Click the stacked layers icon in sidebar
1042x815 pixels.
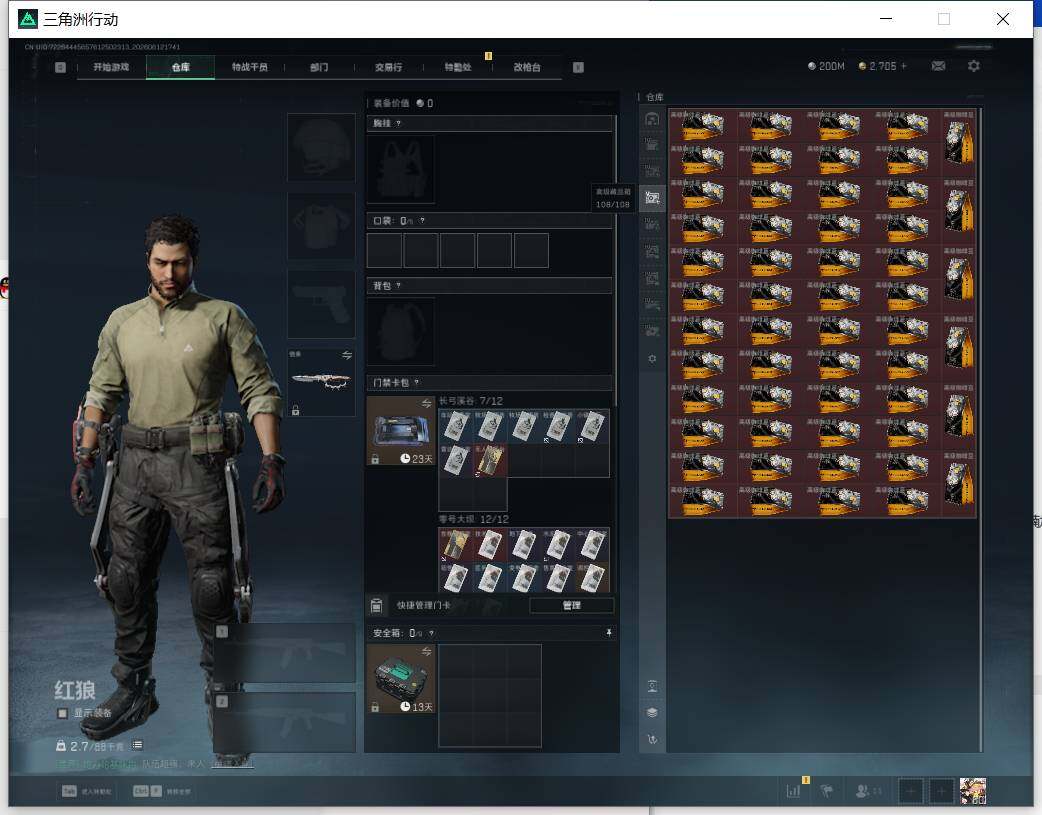(x=653, y=713)
